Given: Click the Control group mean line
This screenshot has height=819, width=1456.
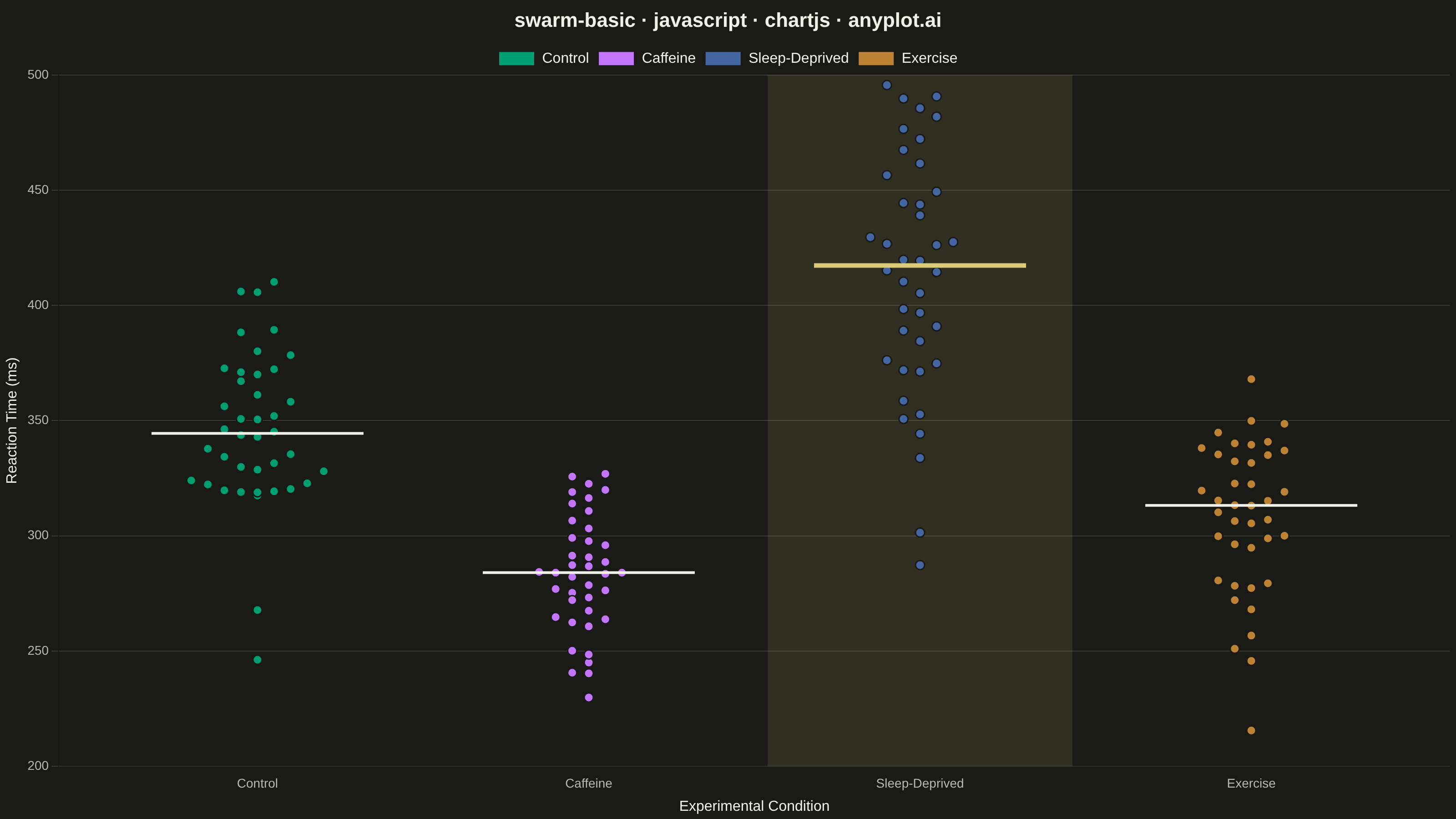Looking at the screenshot, I should [257, 434].
